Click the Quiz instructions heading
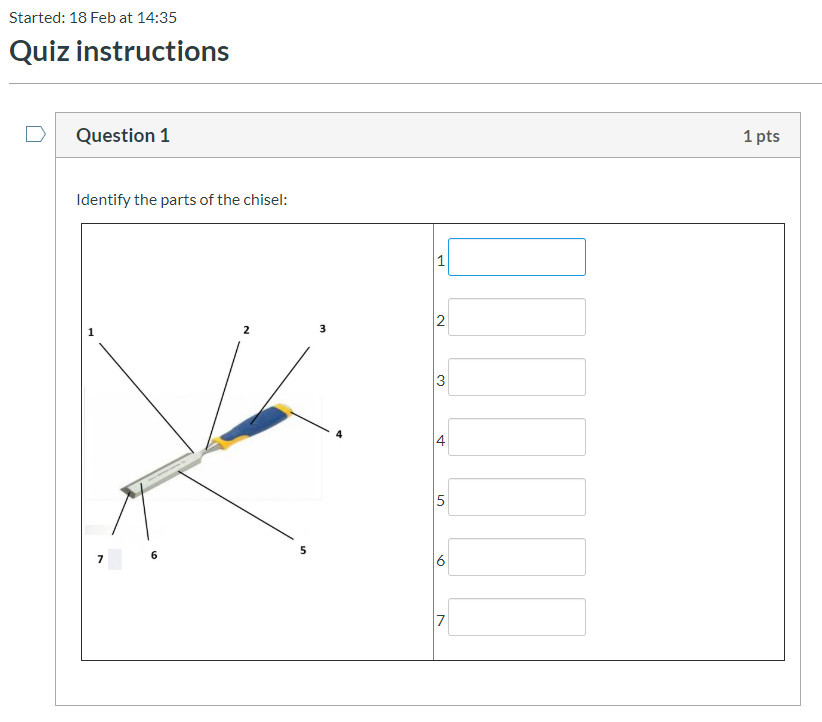The height and width of the screenshot is (722, 822). click(x=119, y=52)
